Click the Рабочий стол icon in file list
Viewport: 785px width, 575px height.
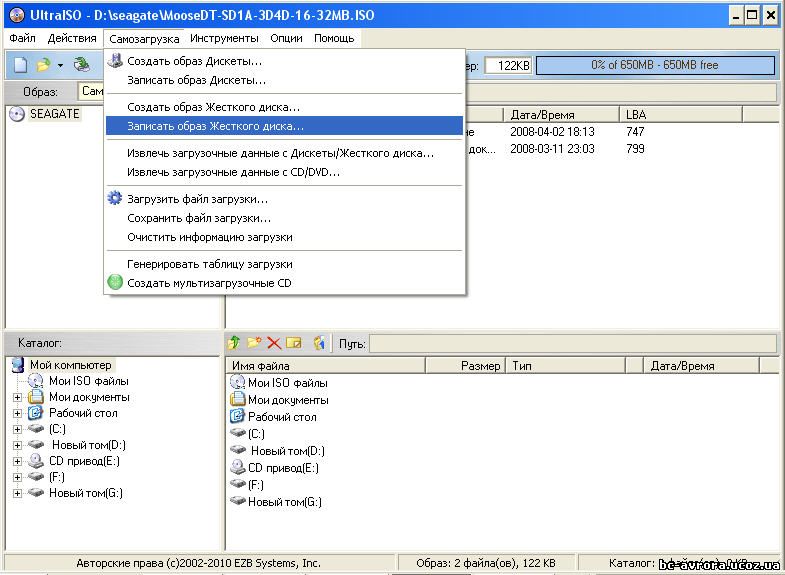coord(237,416)
